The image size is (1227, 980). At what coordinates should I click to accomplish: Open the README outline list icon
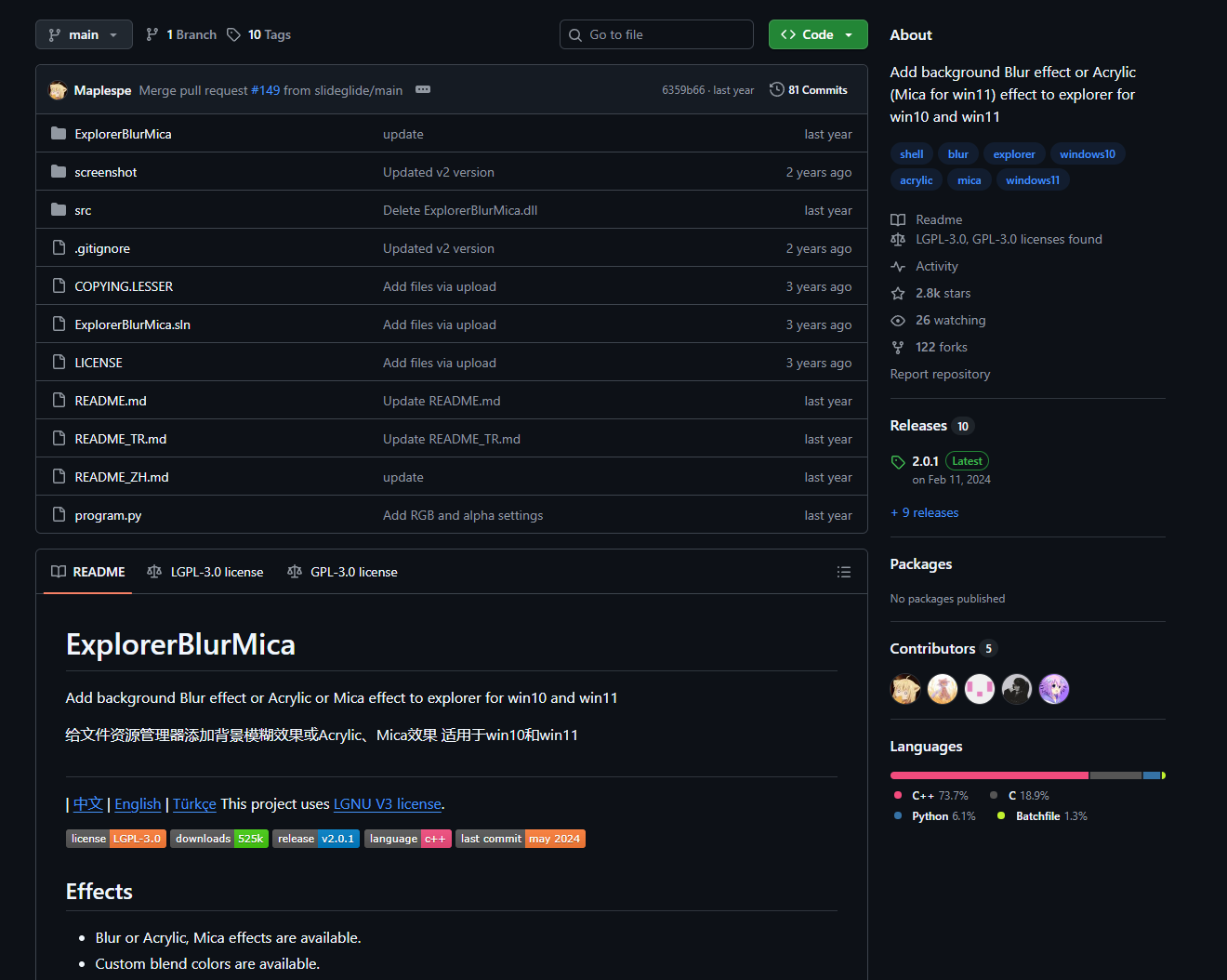click(844, 572)
